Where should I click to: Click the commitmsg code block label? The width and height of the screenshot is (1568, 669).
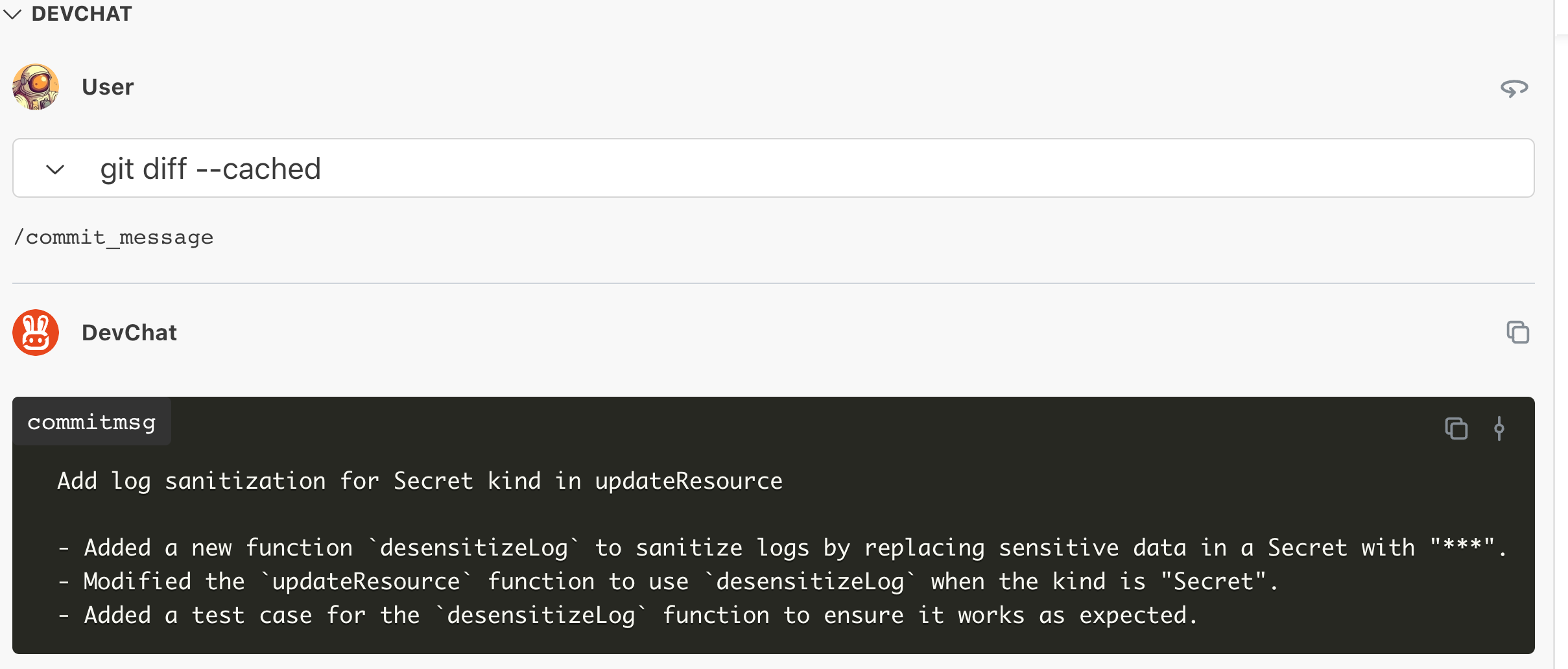91,422
